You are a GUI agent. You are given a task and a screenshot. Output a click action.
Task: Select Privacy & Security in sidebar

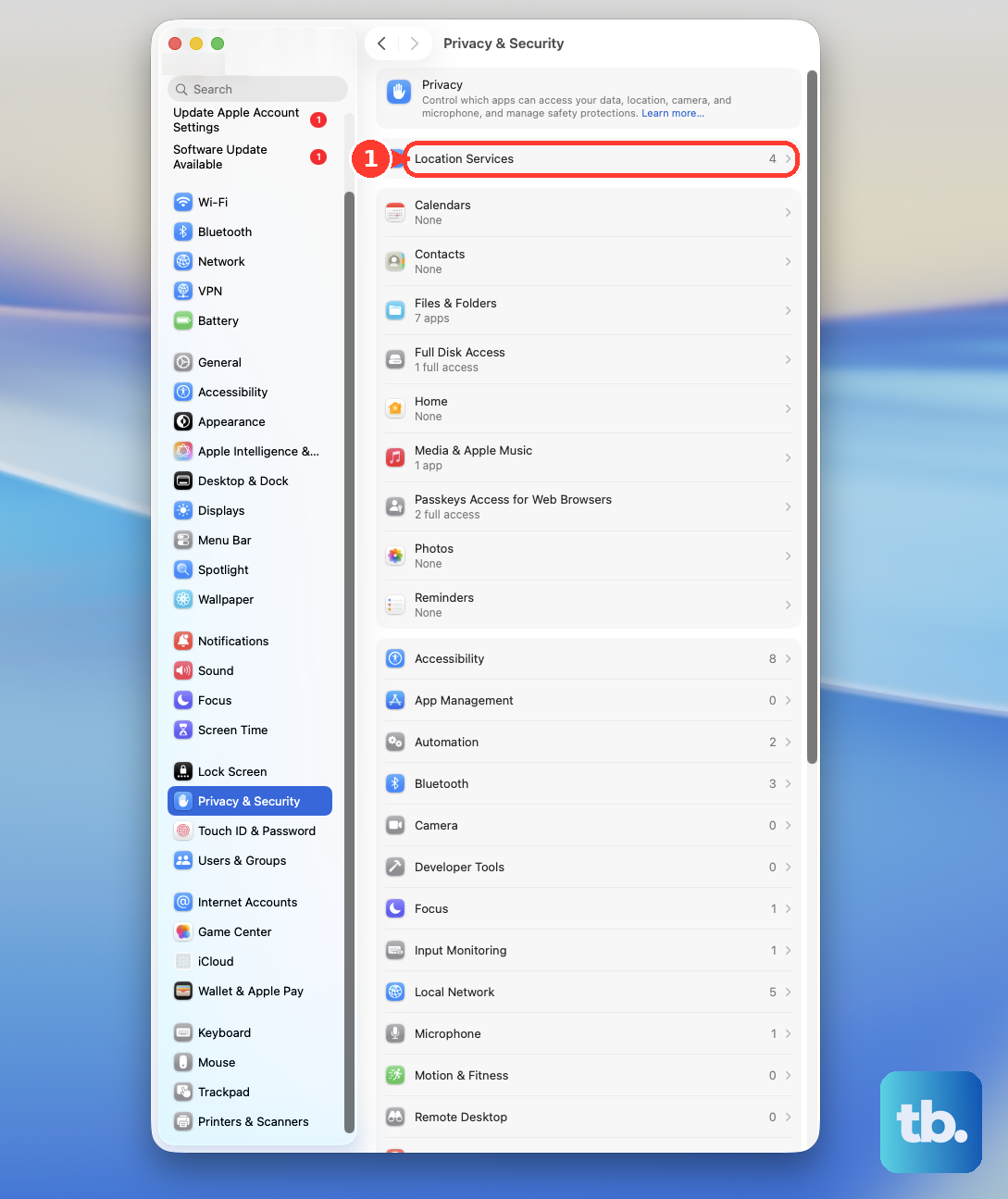click(250, 801)
